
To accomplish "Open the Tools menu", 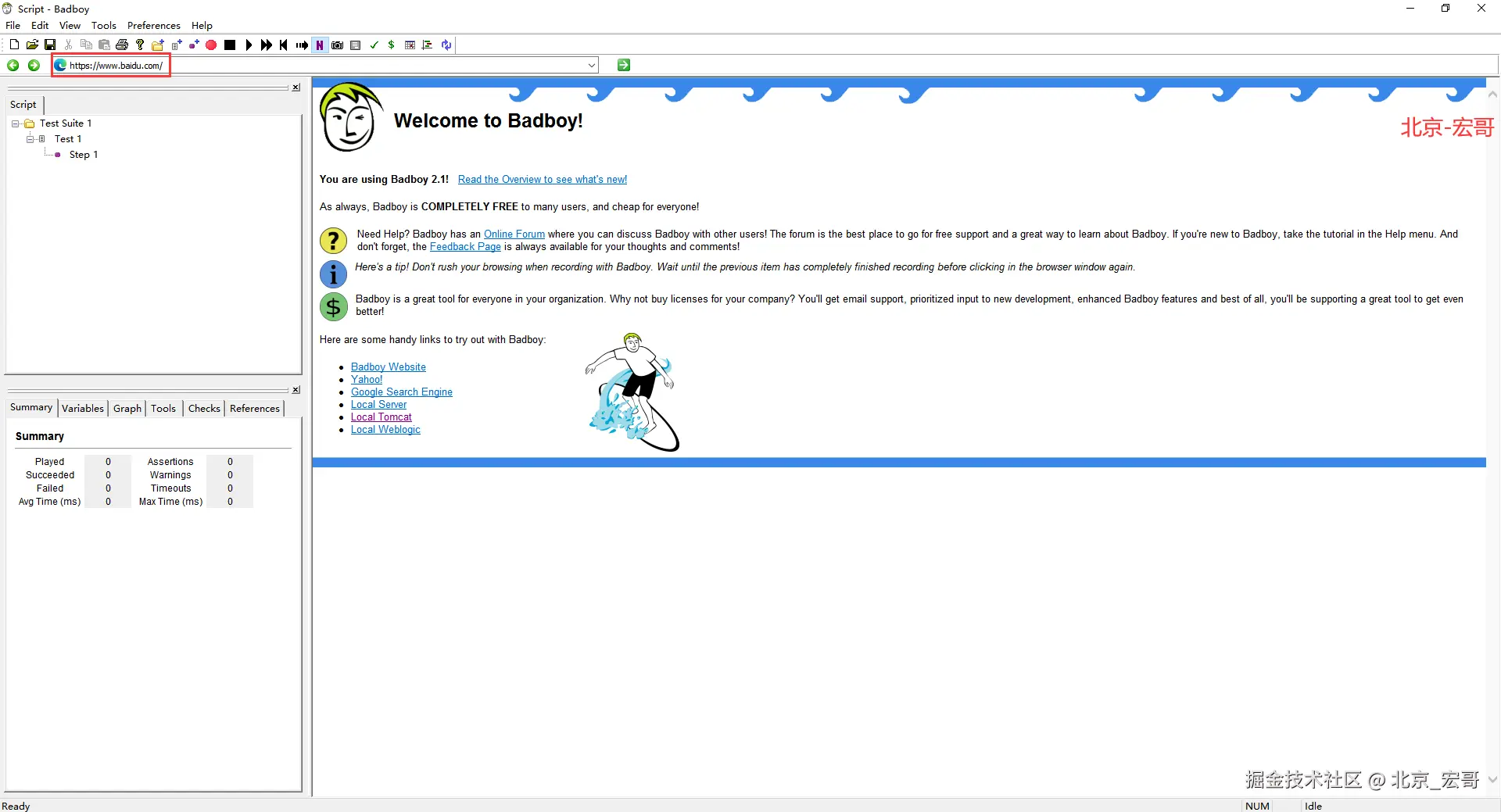I will pos(104,25).
